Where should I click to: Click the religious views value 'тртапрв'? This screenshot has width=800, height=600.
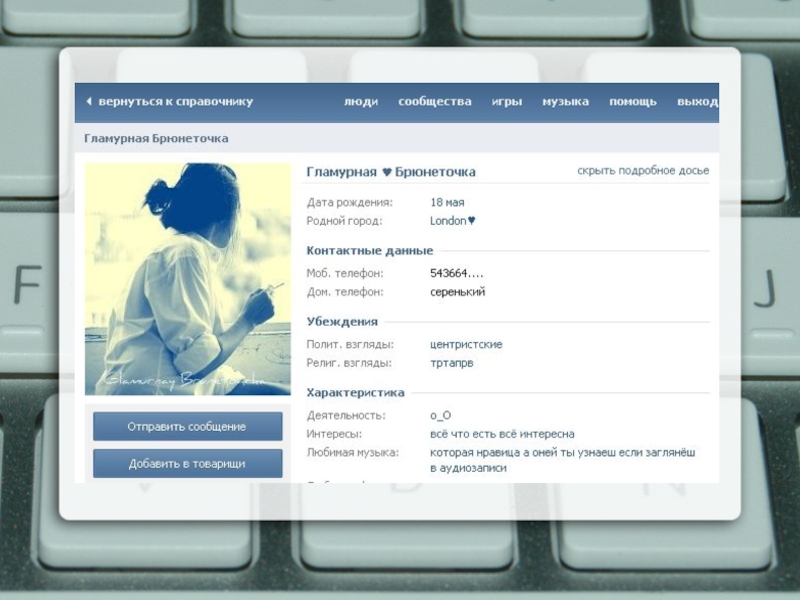[x=451, y=363]
